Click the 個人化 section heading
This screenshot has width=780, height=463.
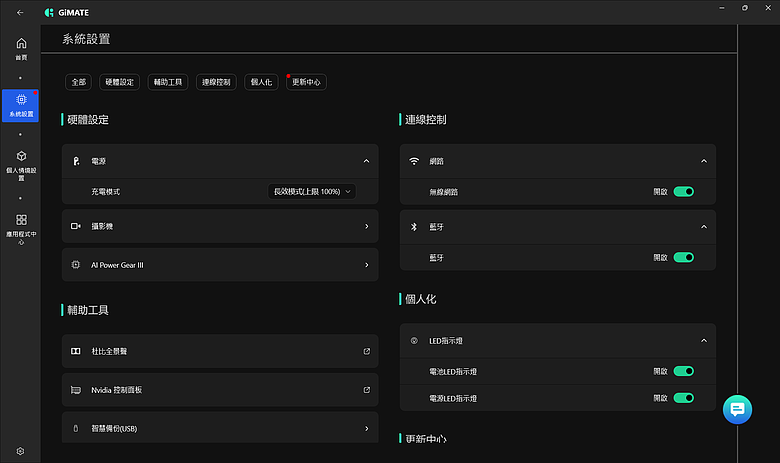(420, 299)
